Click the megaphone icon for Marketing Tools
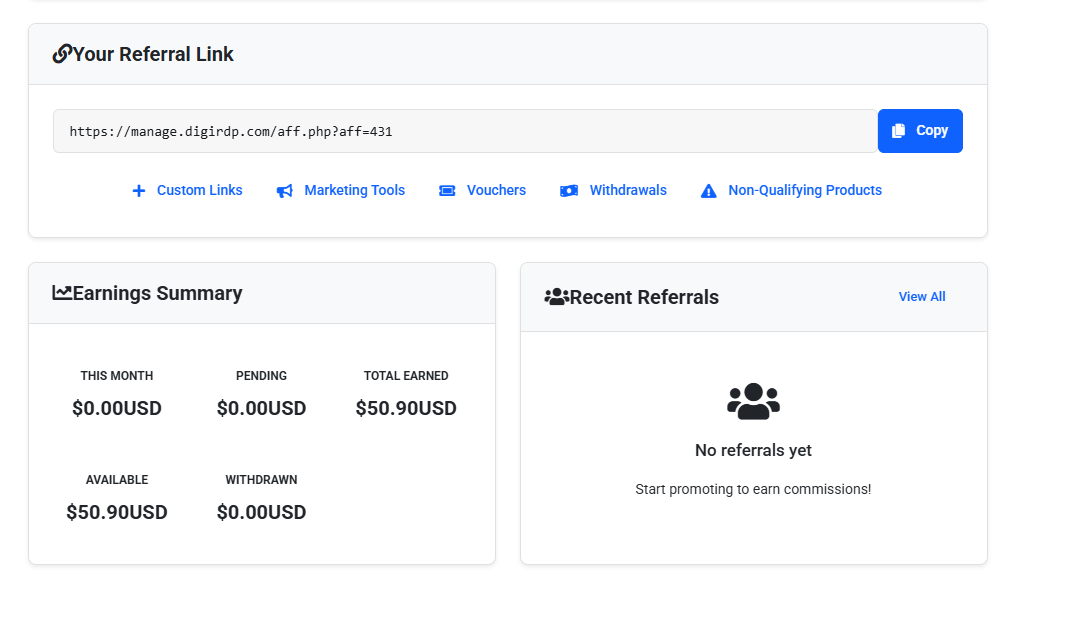The image size is (1083, 621). [285, 191]
